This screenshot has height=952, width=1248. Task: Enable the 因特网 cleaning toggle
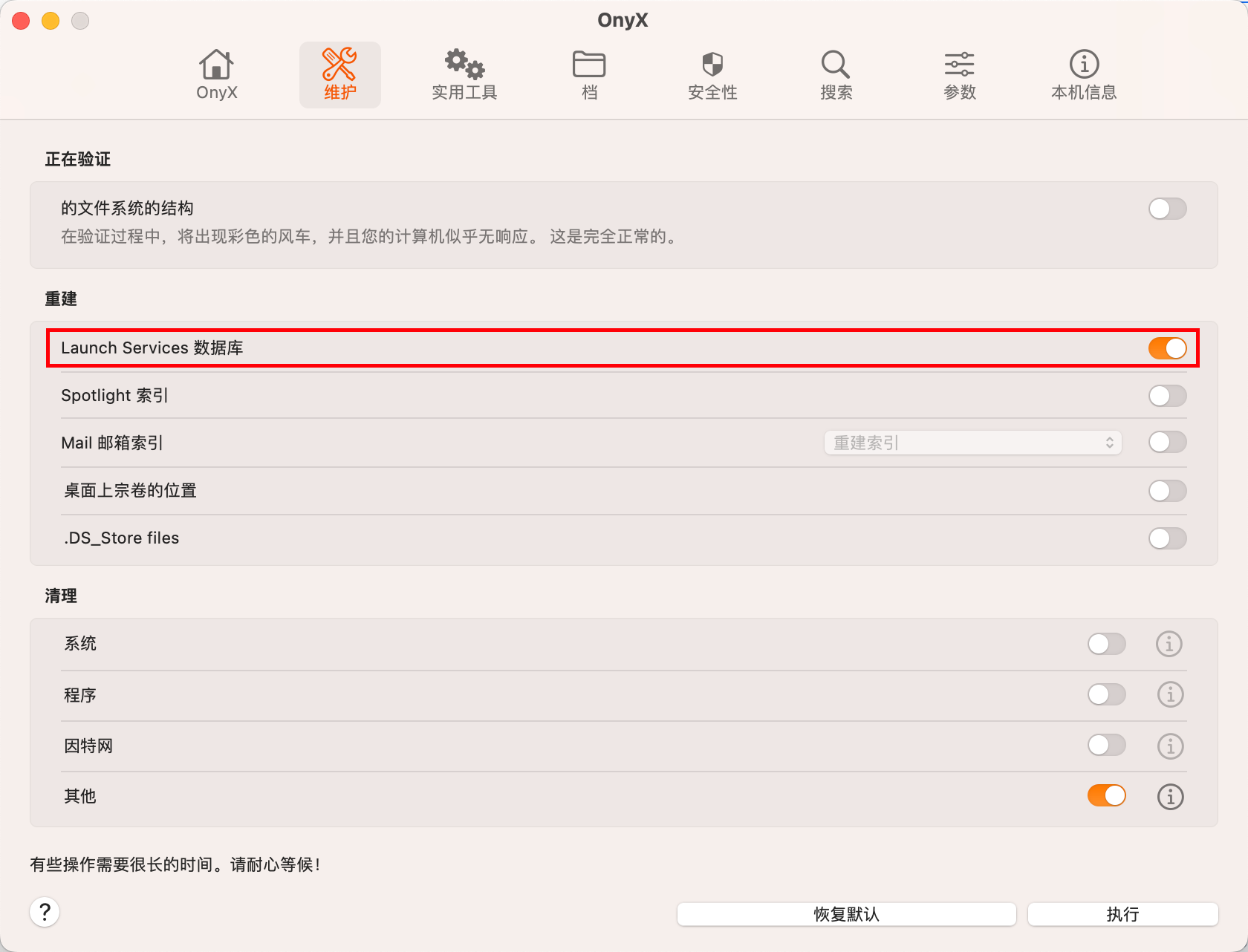point(1106,745)
